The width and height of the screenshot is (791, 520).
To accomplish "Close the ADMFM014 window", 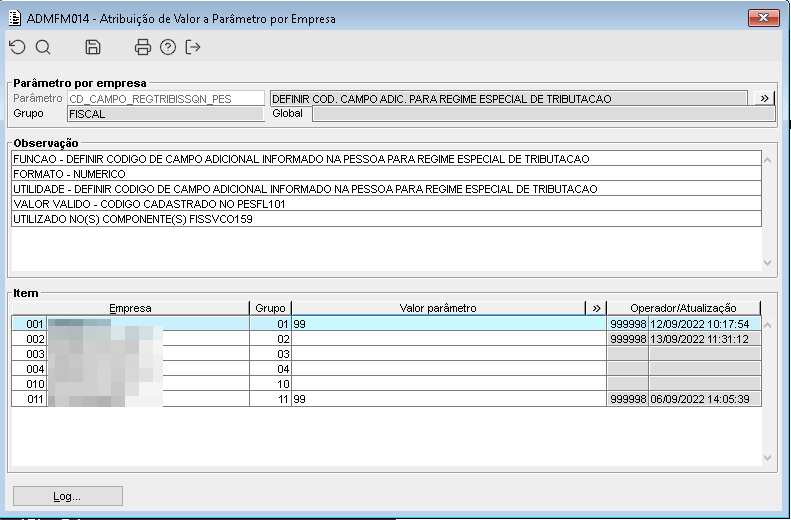I will click(x=764, y=18).
